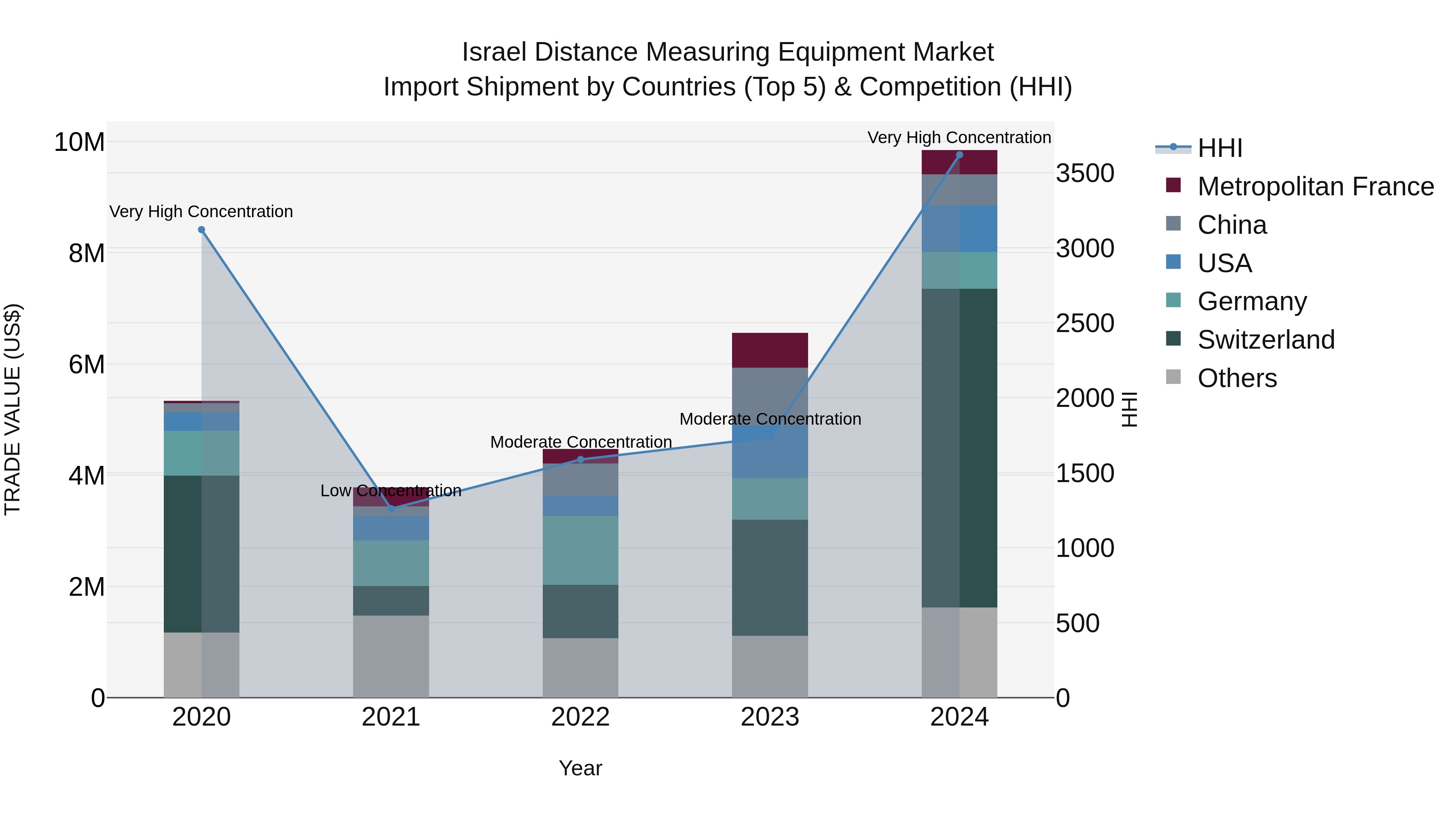The height and width of the screenshot is (819, 1456).
Task: Click the 3500 HHI axis tick label
Action: coord(1085,174)
